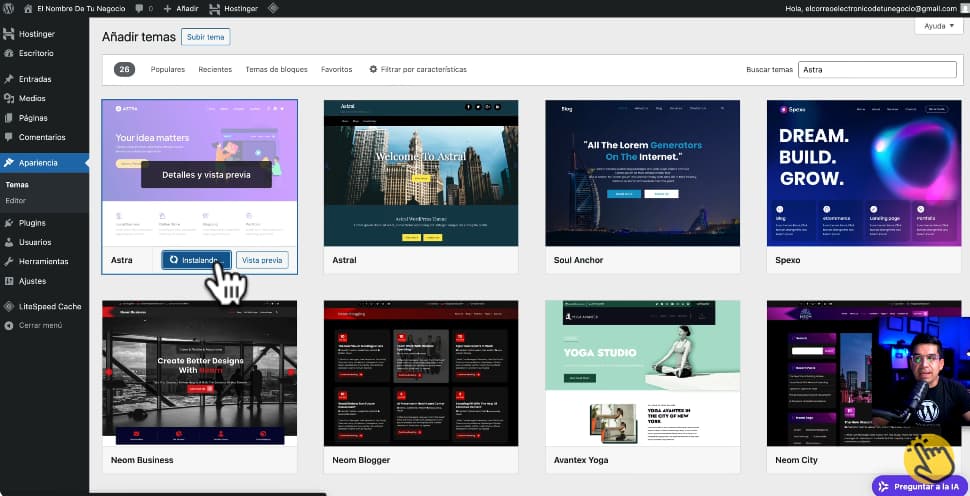Show Favoritos themes
The image size is (970, 496).
pyautogui.click(x=337, y=69)
